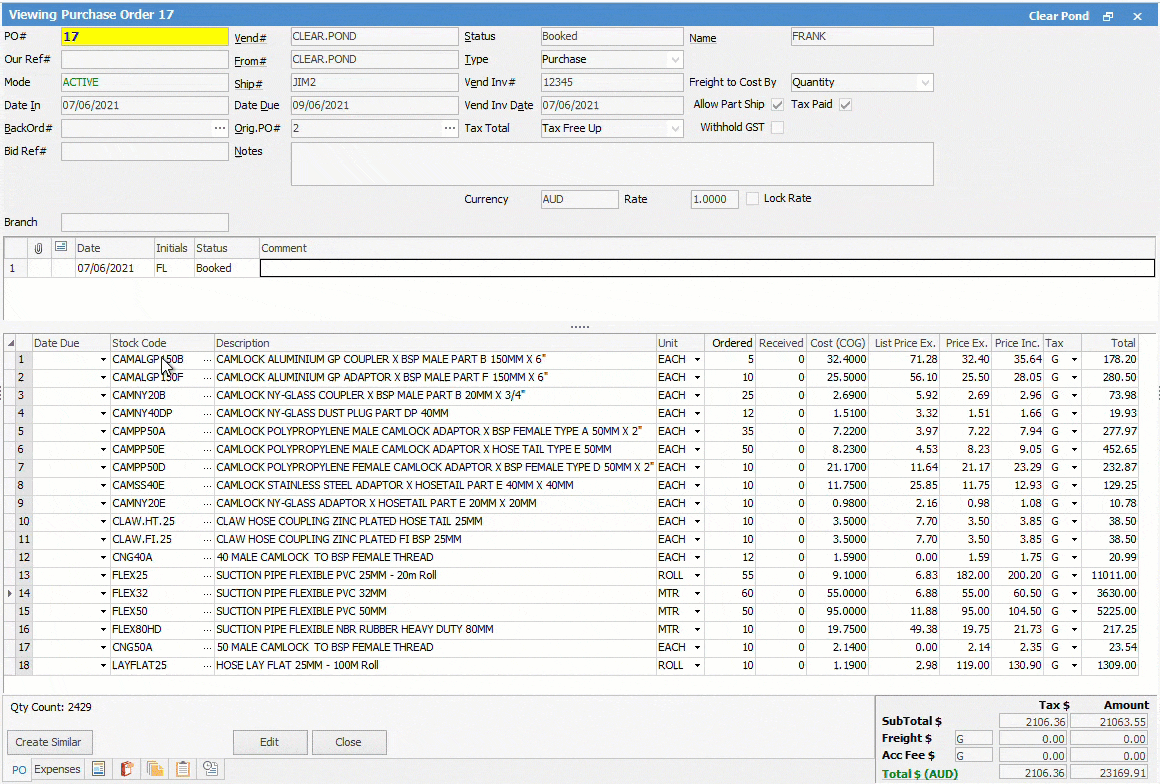Click the Create Similar button

tap(48, 742)
